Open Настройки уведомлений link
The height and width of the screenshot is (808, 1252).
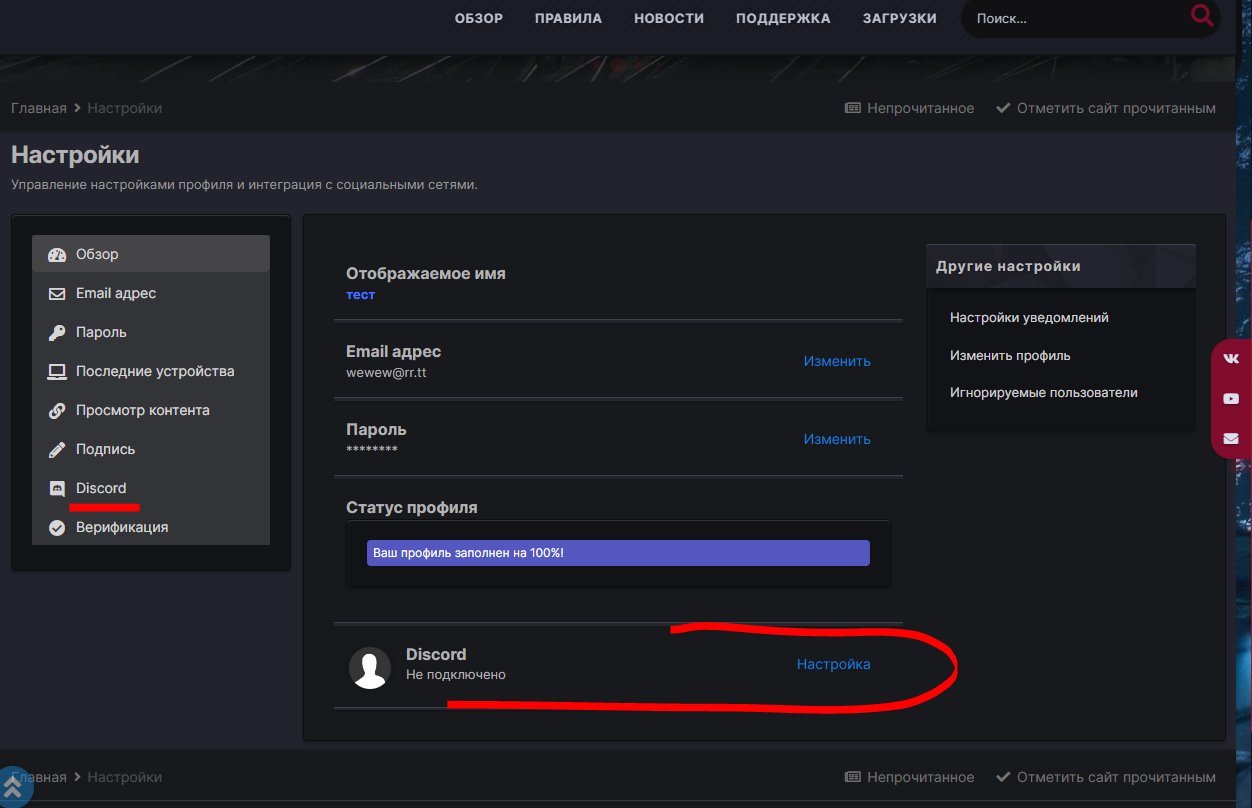(x=1029, y=317)
